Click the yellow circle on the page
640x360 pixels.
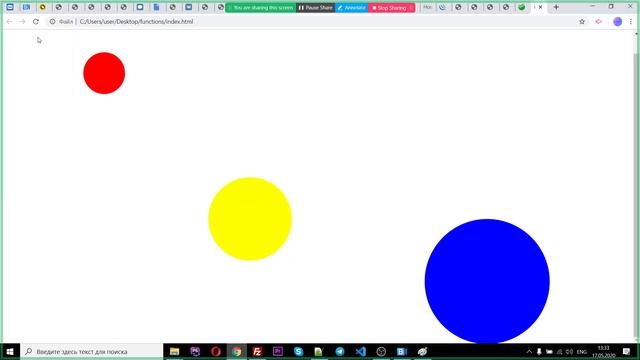pyautogui.click(x=250, y=219)
